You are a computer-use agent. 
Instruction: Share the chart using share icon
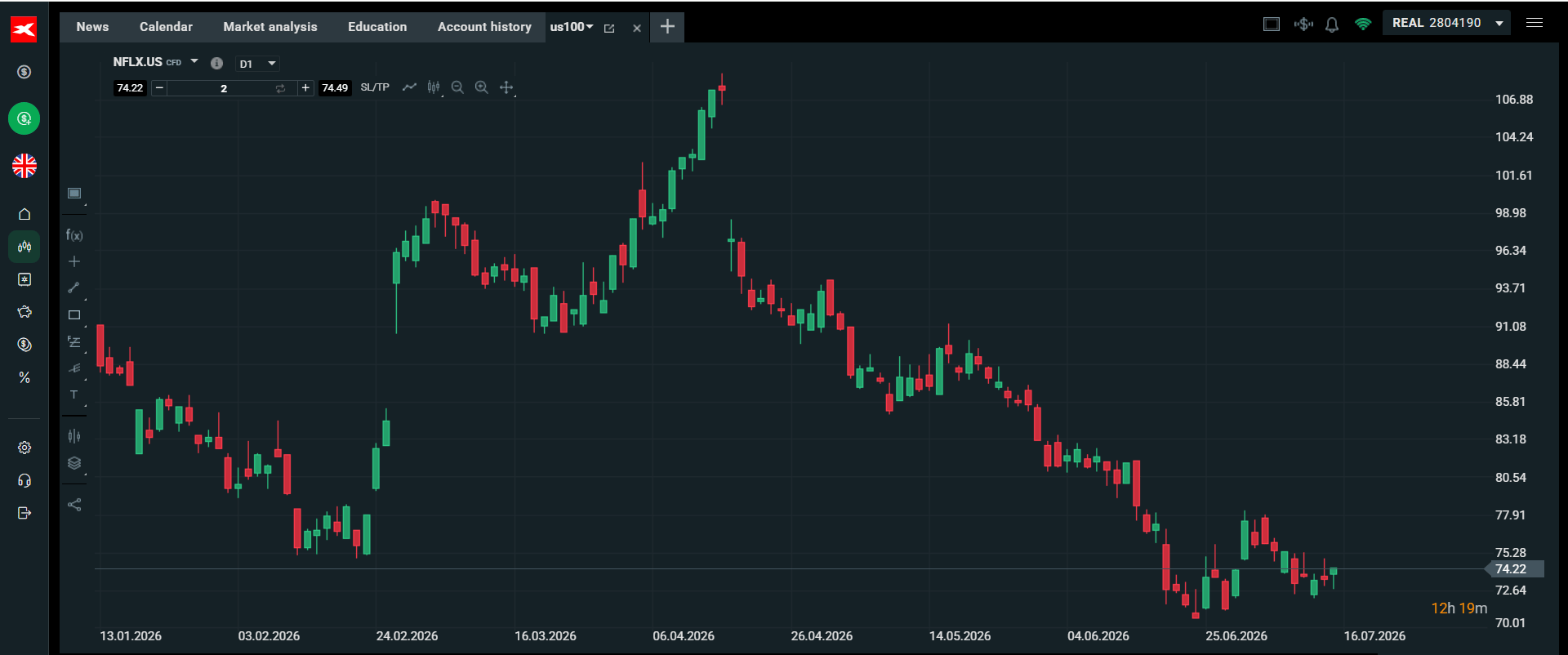pos(74,505)
